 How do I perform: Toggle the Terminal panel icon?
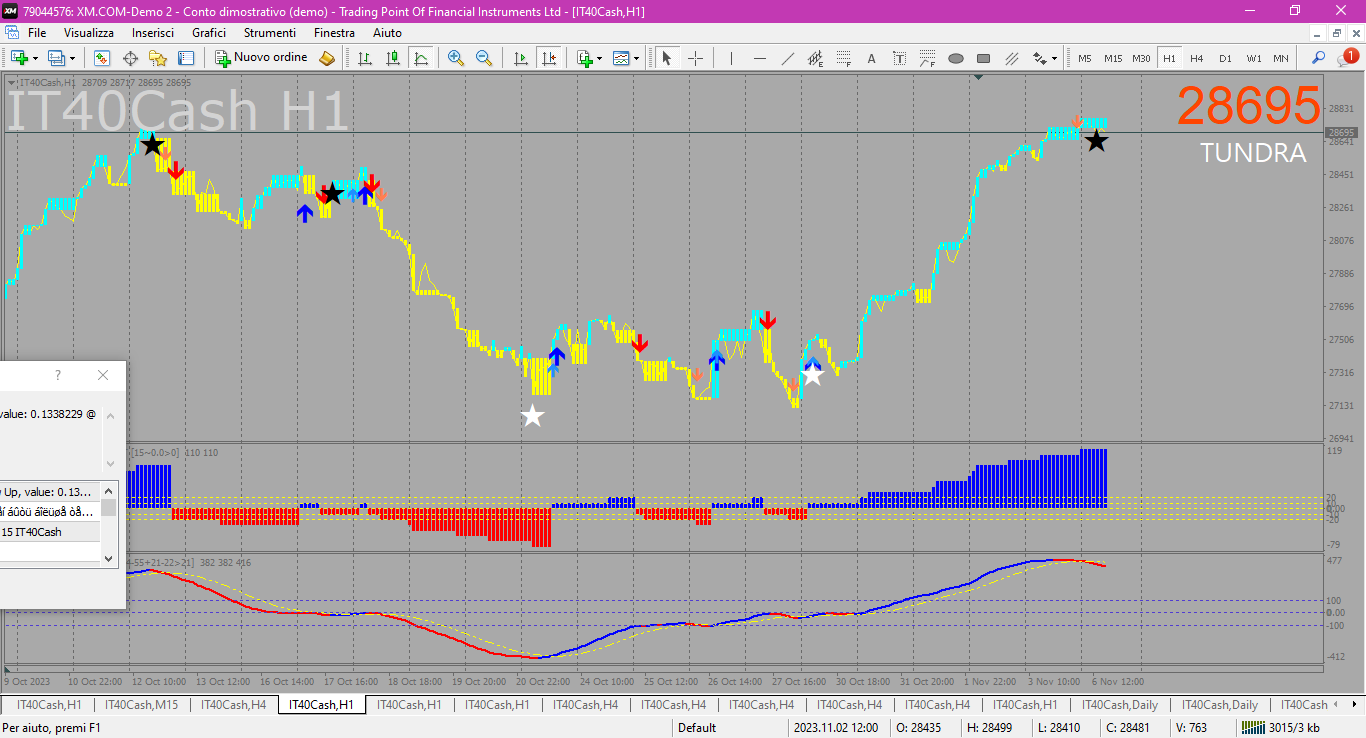click(x=186, y=58)
